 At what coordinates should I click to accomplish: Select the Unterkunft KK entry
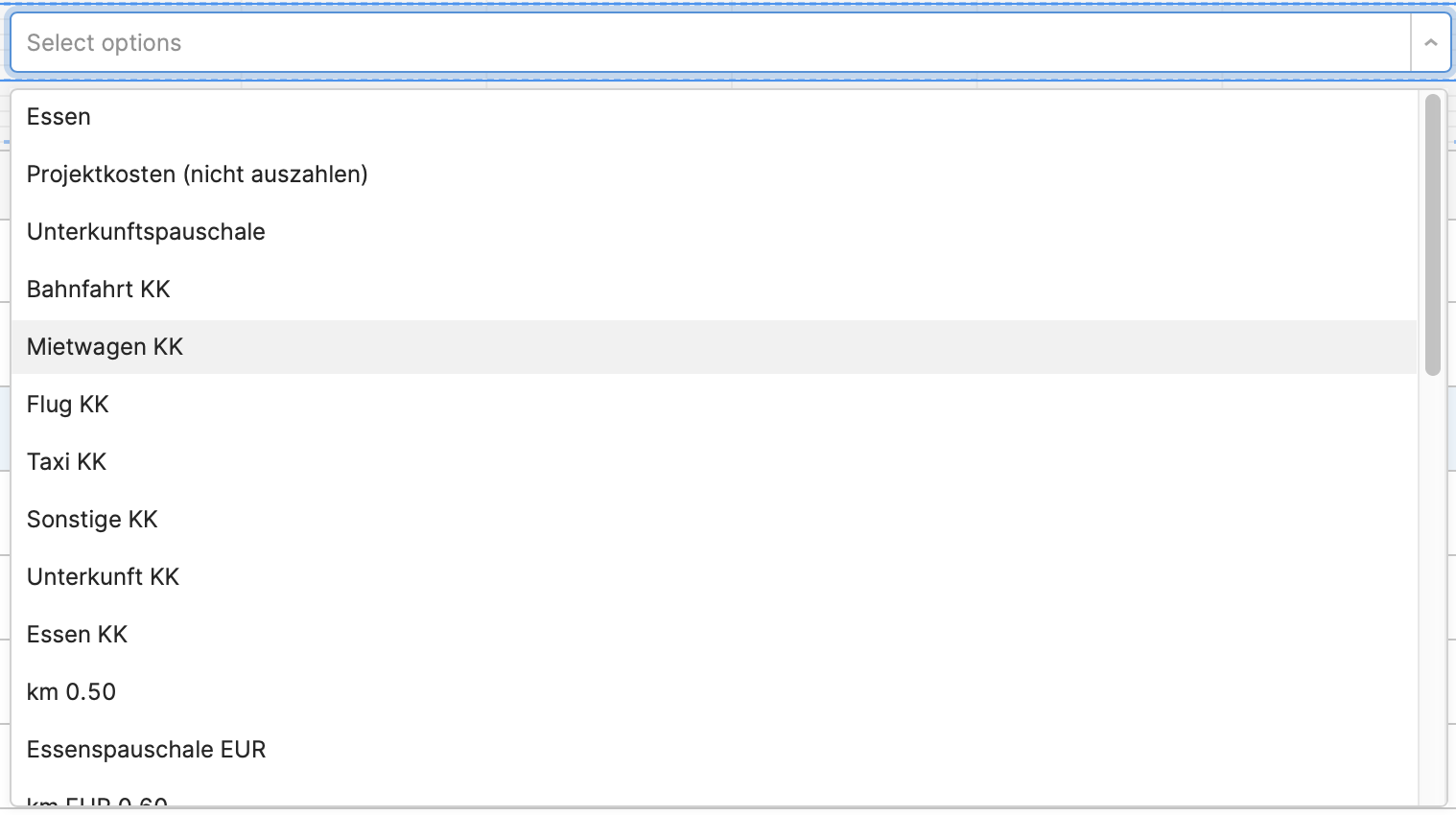click(x=714, y=577)
